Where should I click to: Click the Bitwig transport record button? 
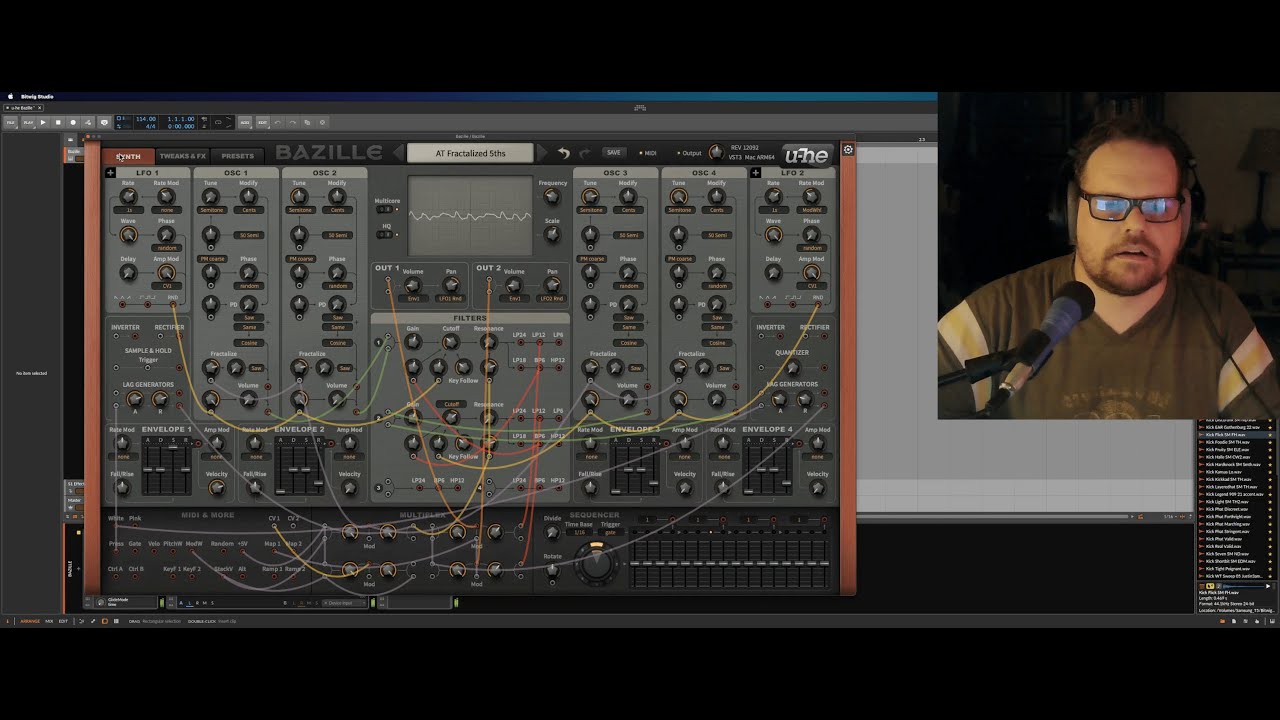pyautogui.click(x=73, y=122)
